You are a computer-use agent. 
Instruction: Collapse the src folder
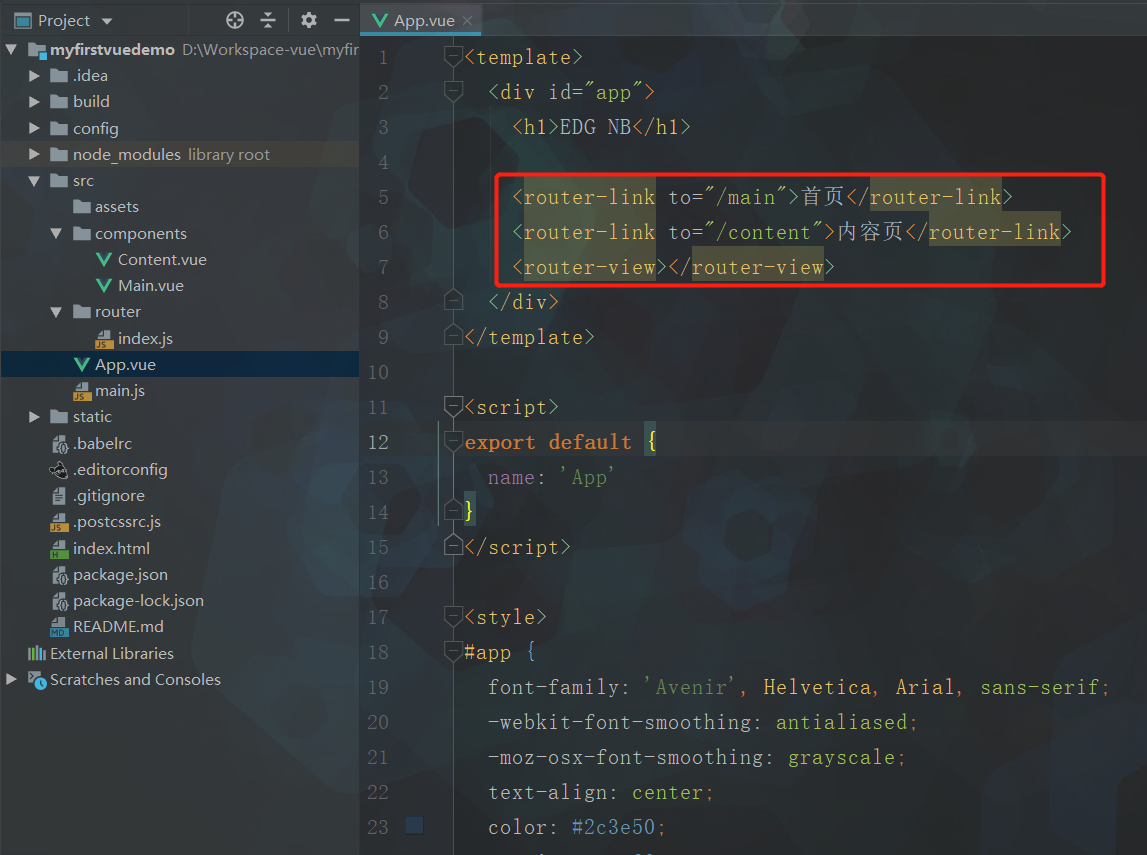pos(34,181)
